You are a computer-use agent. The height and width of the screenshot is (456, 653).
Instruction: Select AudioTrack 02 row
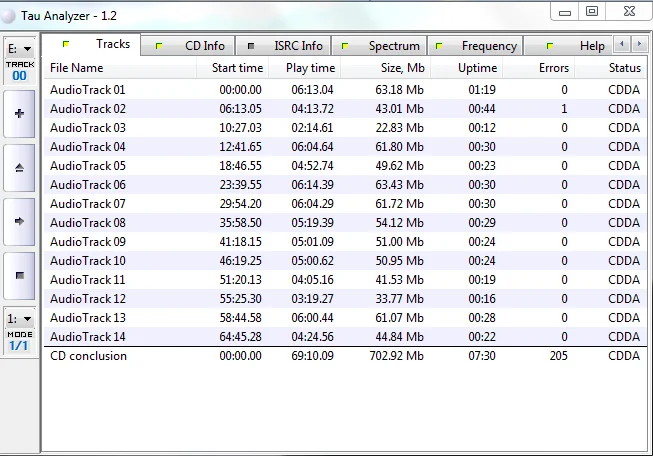[345, 109]
